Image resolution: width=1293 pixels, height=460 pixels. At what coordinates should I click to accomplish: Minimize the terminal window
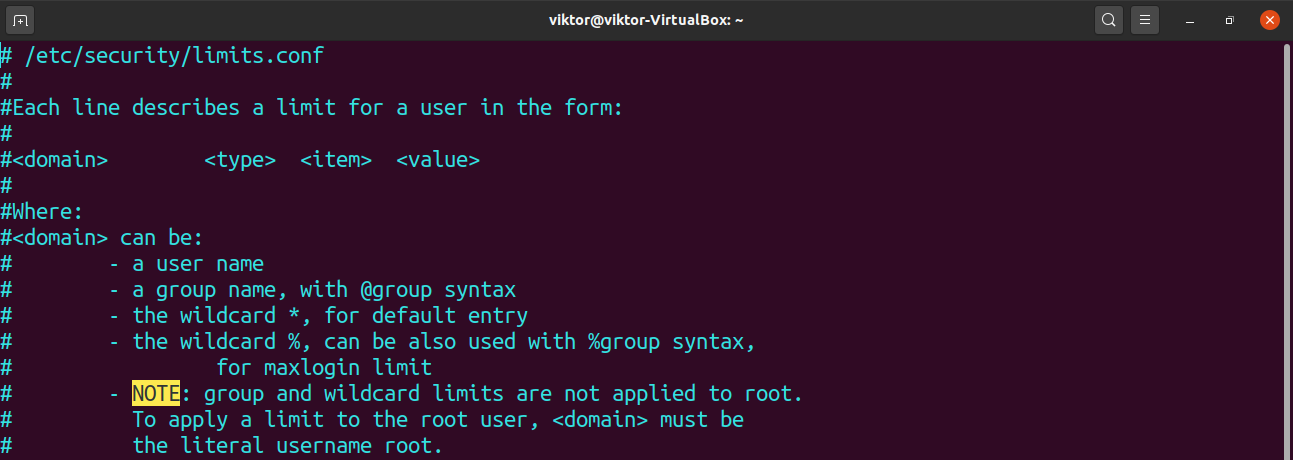click(x=1192, y=20)
